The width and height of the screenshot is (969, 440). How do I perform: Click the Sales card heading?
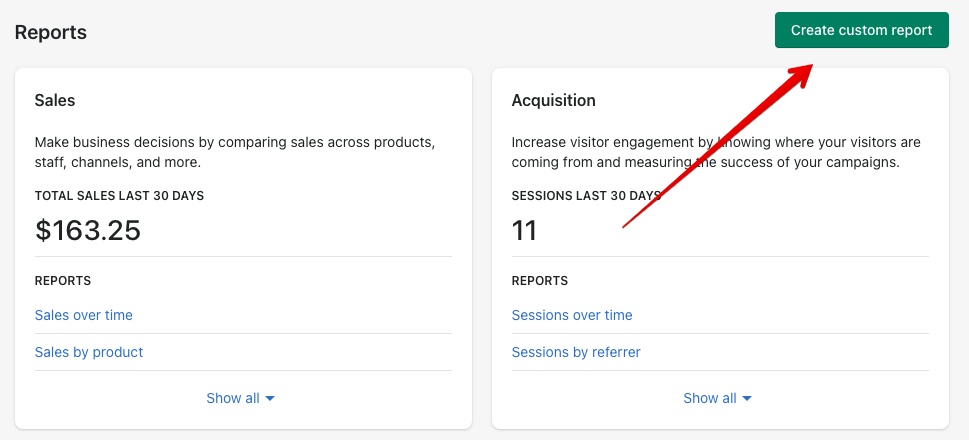55,100
